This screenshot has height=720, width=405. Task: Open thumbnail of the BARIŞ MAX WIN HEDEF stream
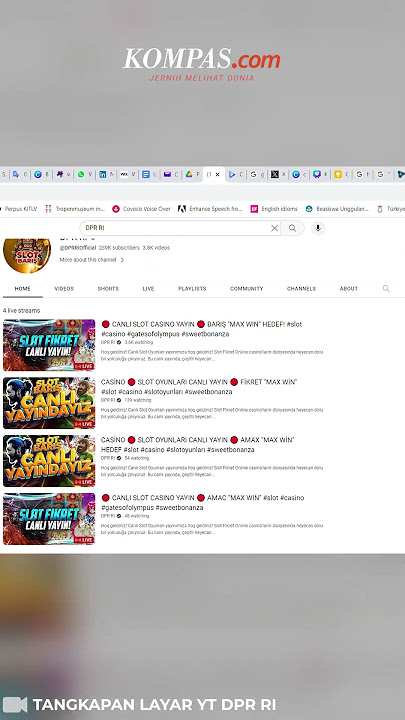[49, 345]
